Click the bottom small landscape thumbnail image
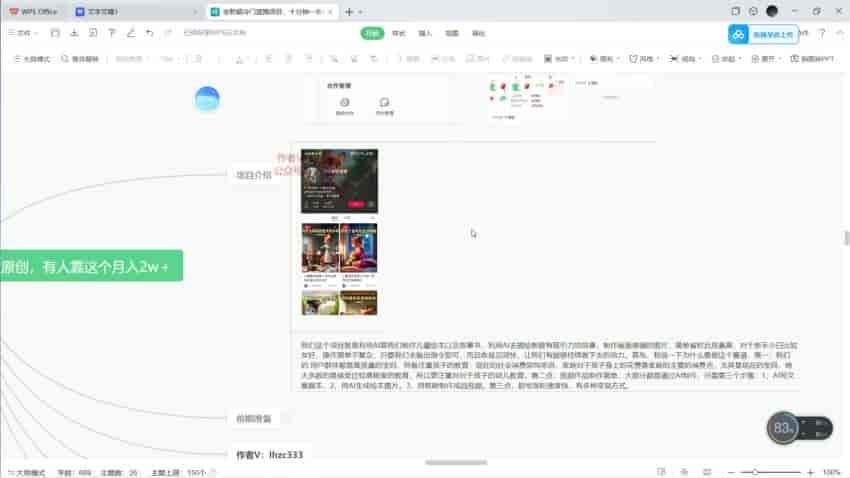The height and width of the screenshot is (478, 850). click(x=339, y=303)
